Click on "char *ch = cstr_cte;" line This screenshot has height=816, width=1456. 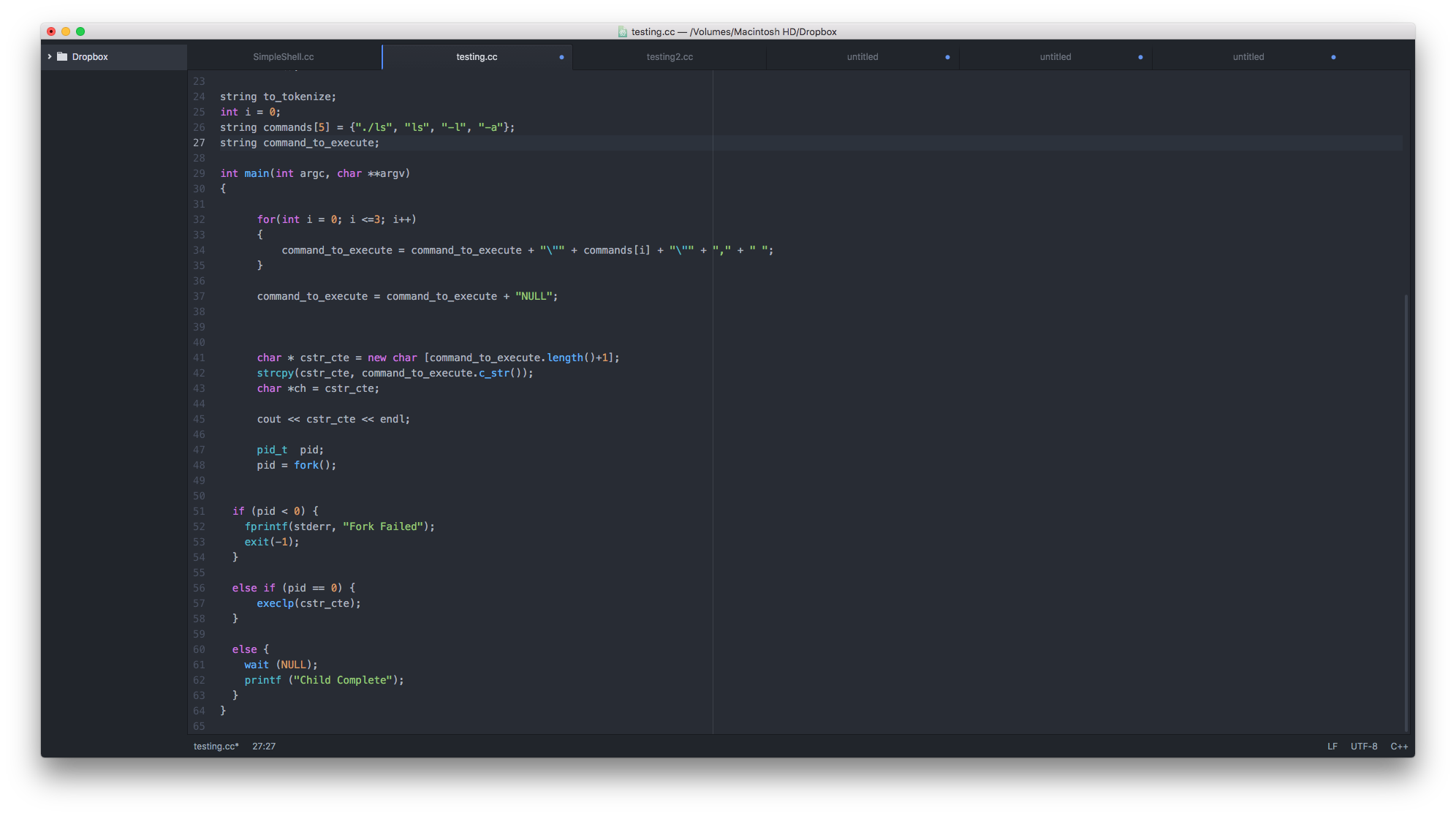(x=318, y=388)
